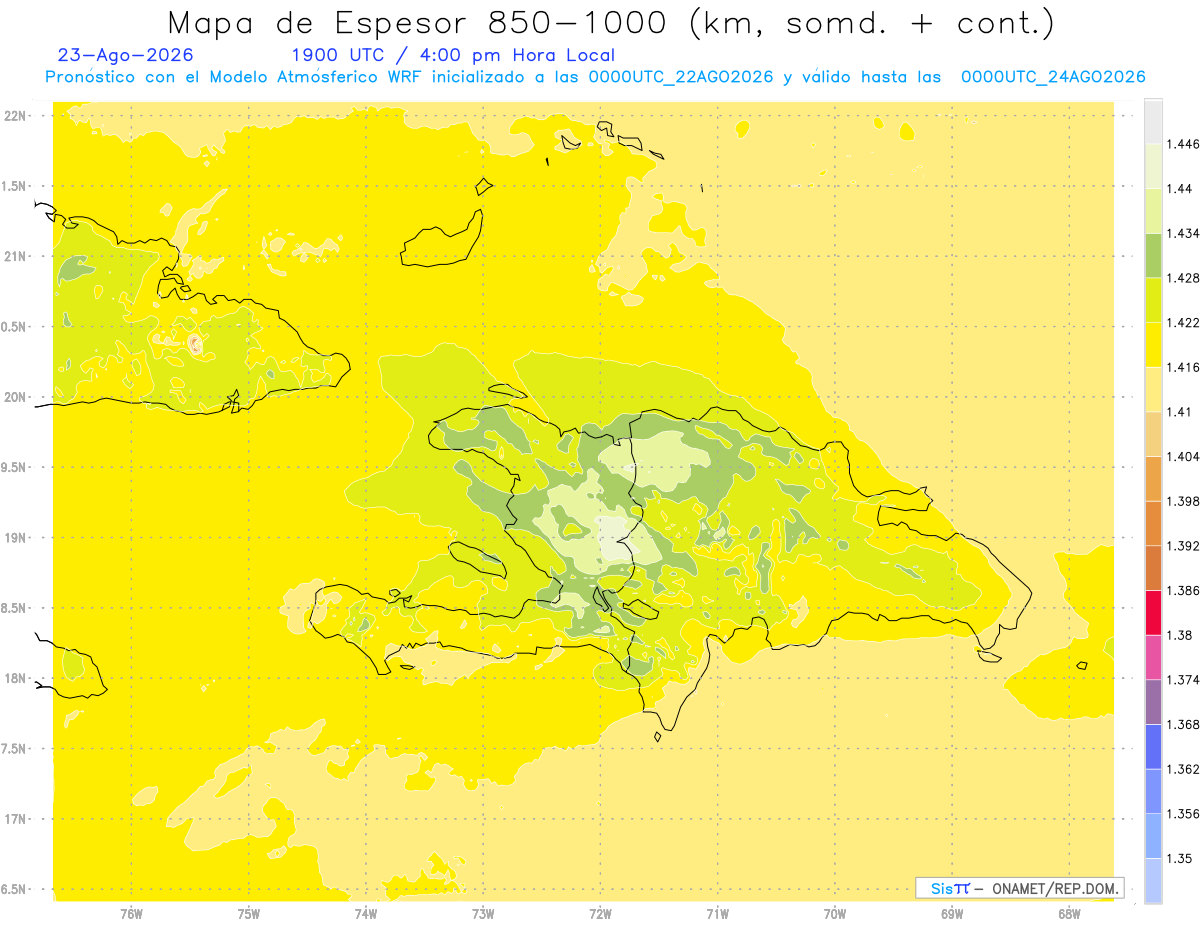
Task: Select the date label '23-Ago-2026'
Action: tap(126, 55)
